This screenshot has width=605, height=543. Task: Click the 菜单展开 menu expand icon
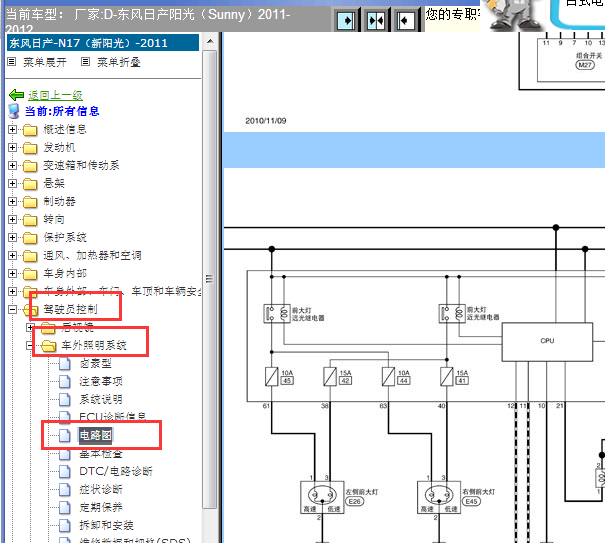pos(12,61)
